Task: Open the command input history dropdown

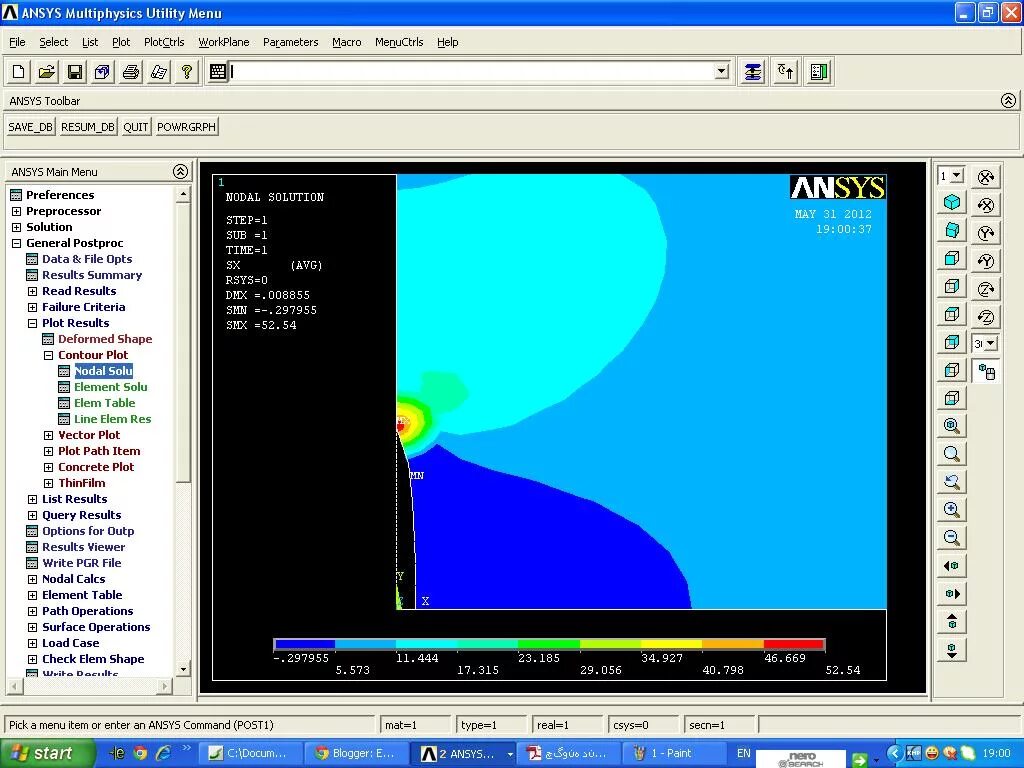Action: pos(722,71)
